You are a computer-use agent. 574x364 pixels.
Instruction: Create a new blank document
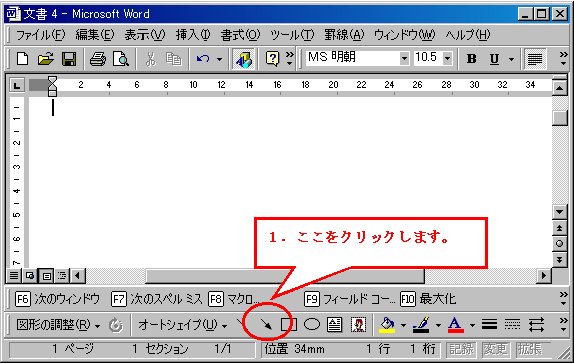(x=22, y=59)
